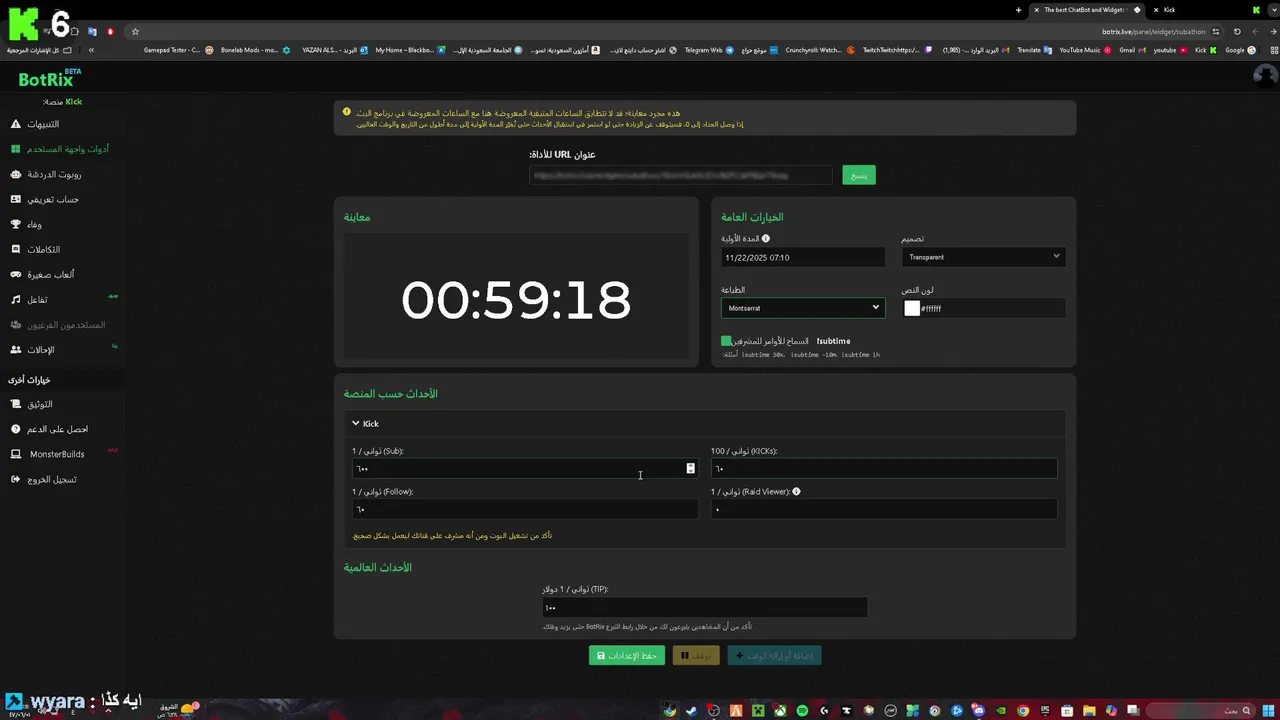Open the Windows Start button
Viewport: 1280px width, 720px height.
[x=1268, y=711]
